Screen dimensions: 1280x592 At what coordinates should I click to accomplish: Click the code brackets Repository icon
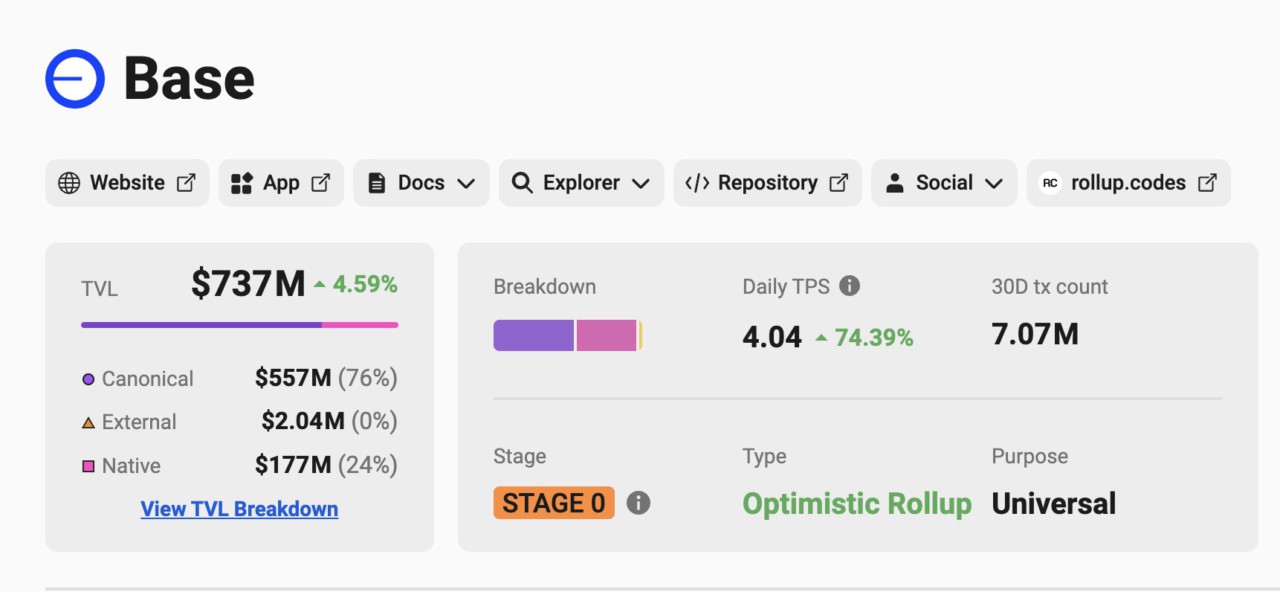click(x=697, y=183)
